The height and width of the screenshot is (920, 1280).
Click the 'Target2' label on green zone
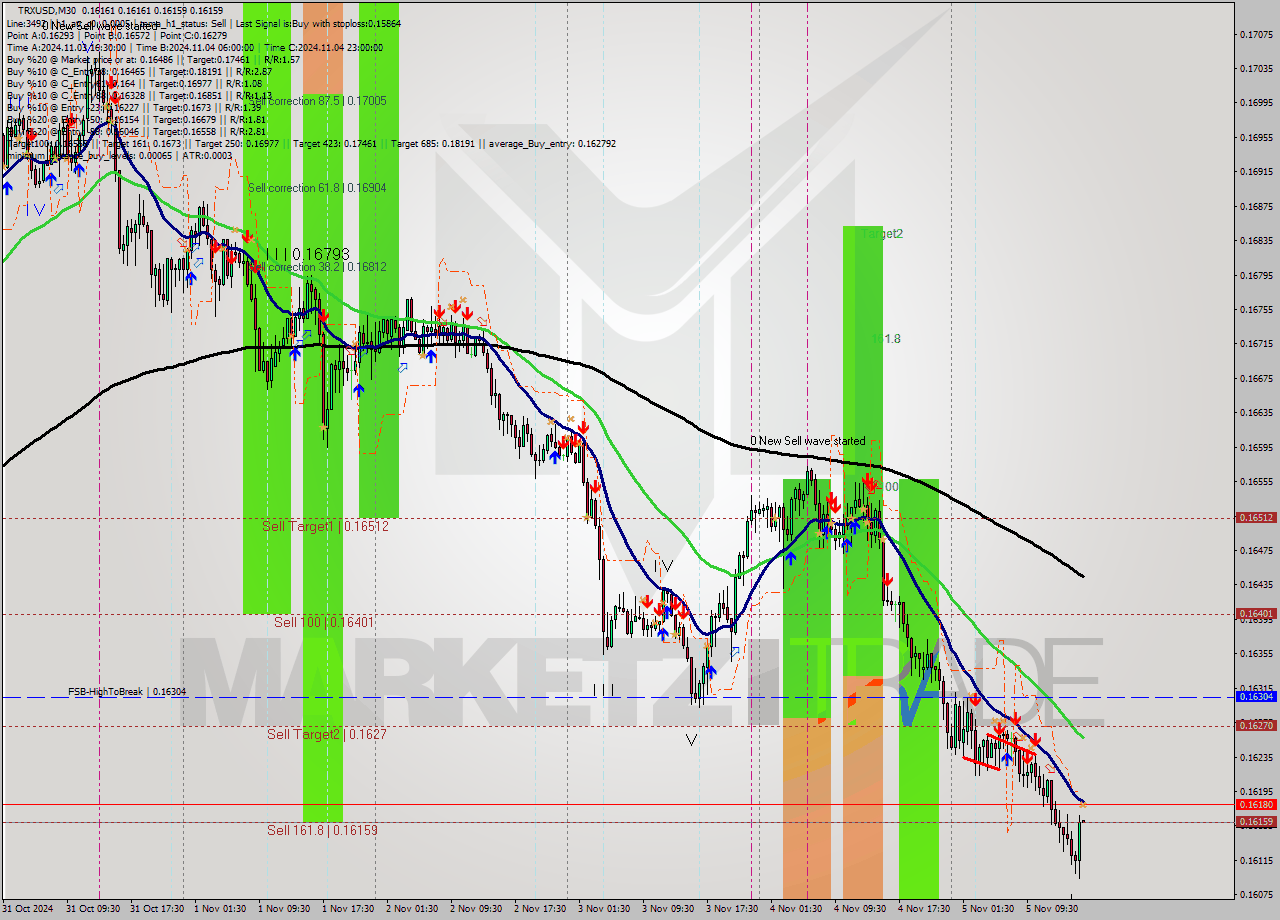[883, 234]
